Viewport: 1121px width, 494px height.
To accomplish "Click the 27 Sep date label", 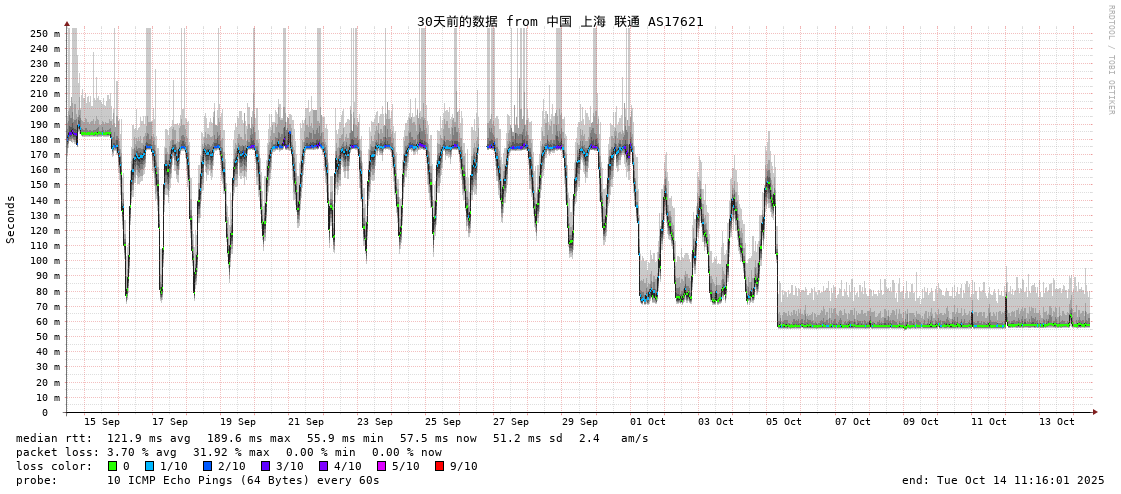I will point(511,422).
